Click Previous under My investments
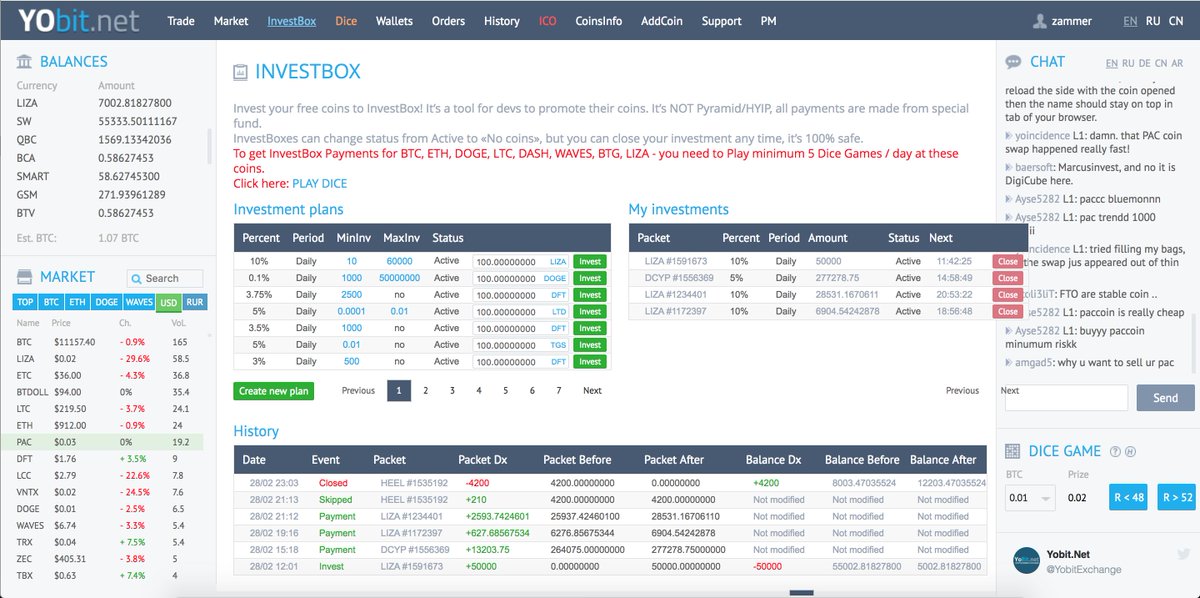The image size is (1200, 598). (962, 391)
